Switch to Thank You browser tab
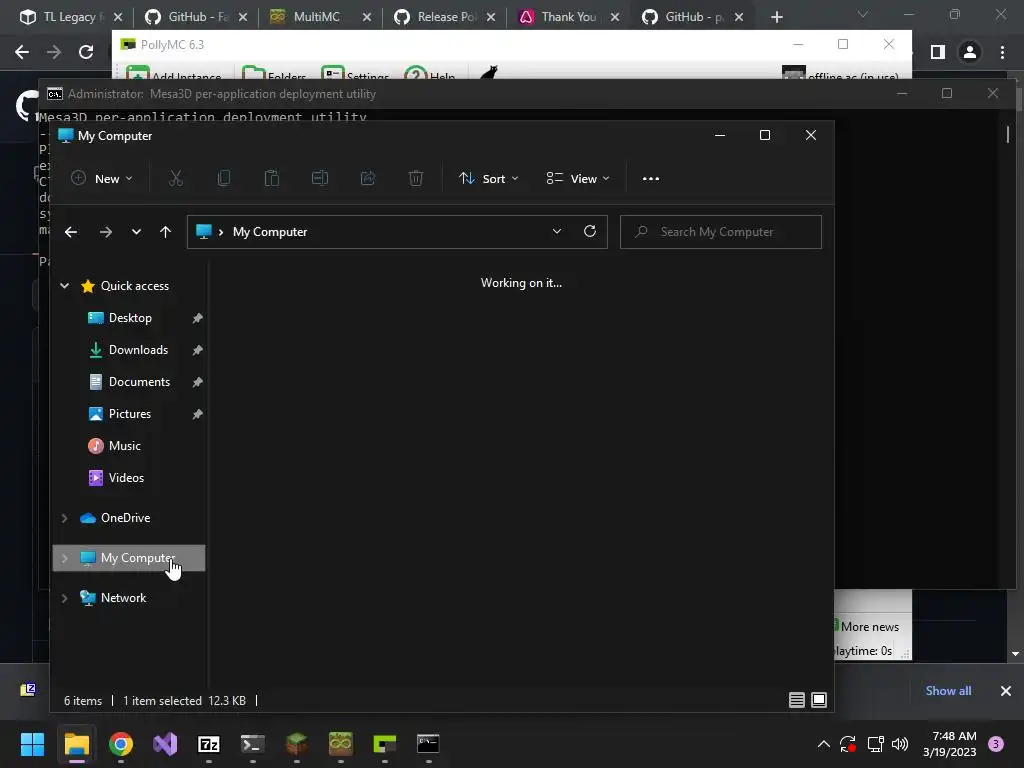This screenshot has width=1024, height=768. [569, 17]
